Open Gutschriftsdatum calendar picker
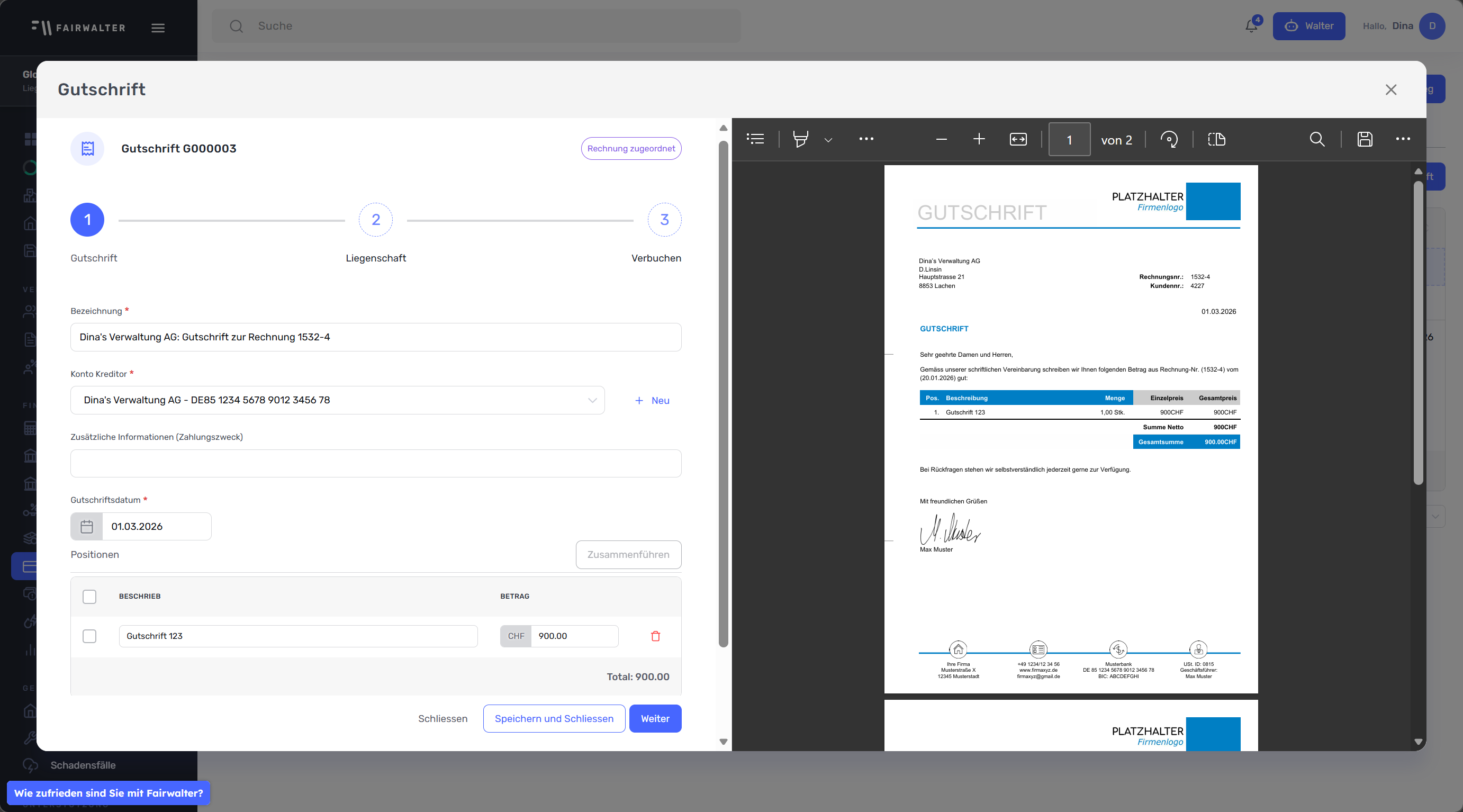 tap(86, 526)
